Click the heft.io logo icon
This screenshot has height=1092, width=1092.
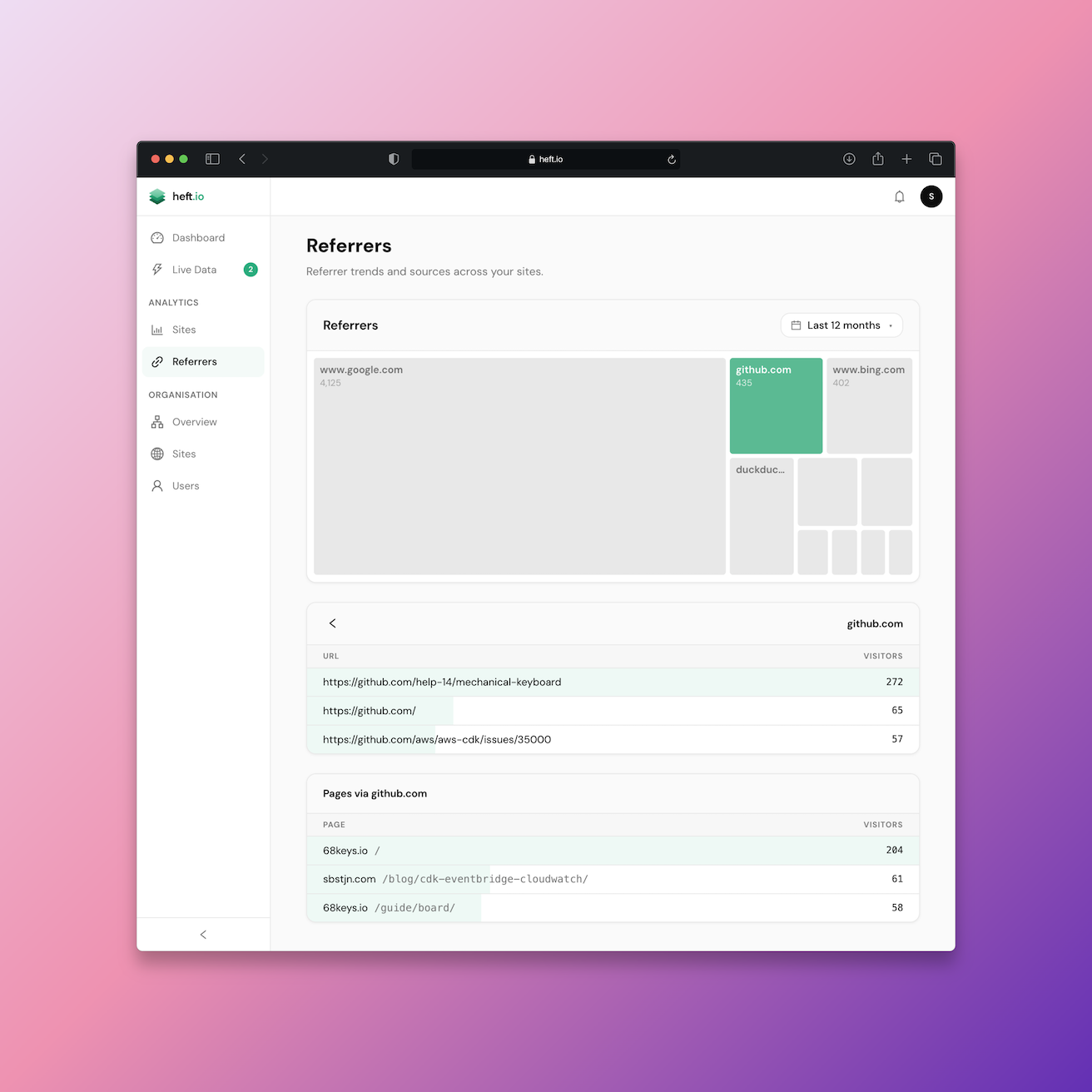157,196
